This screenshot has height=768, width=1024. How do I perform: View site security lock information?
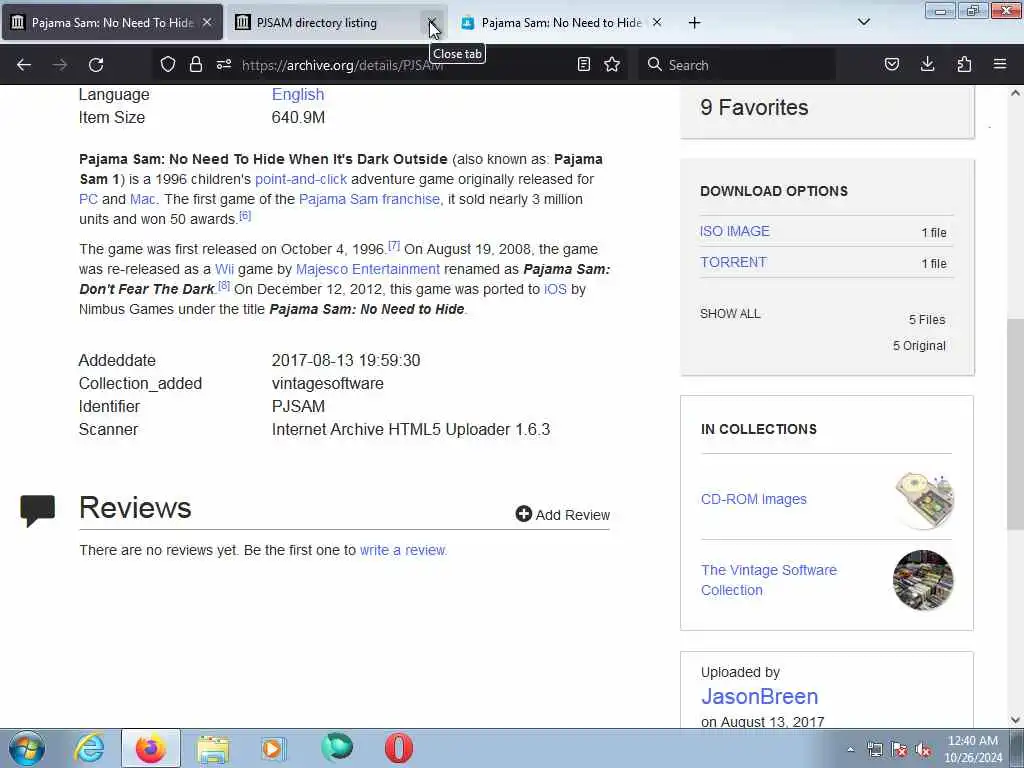click(x=195, y=64)
